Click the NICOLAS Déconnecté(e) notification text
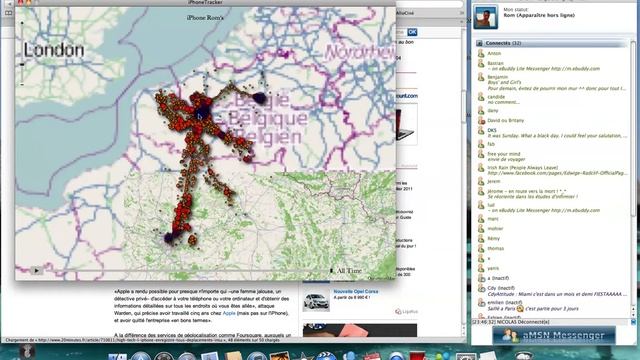The height and width of the screenshot is (360, 640). [x=511, y=322]
